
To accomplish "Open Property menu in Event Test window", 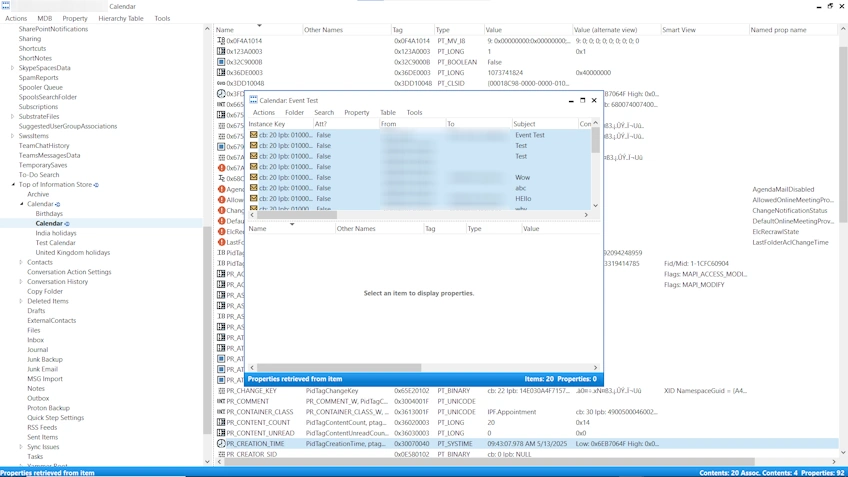I will click(356, 112).
